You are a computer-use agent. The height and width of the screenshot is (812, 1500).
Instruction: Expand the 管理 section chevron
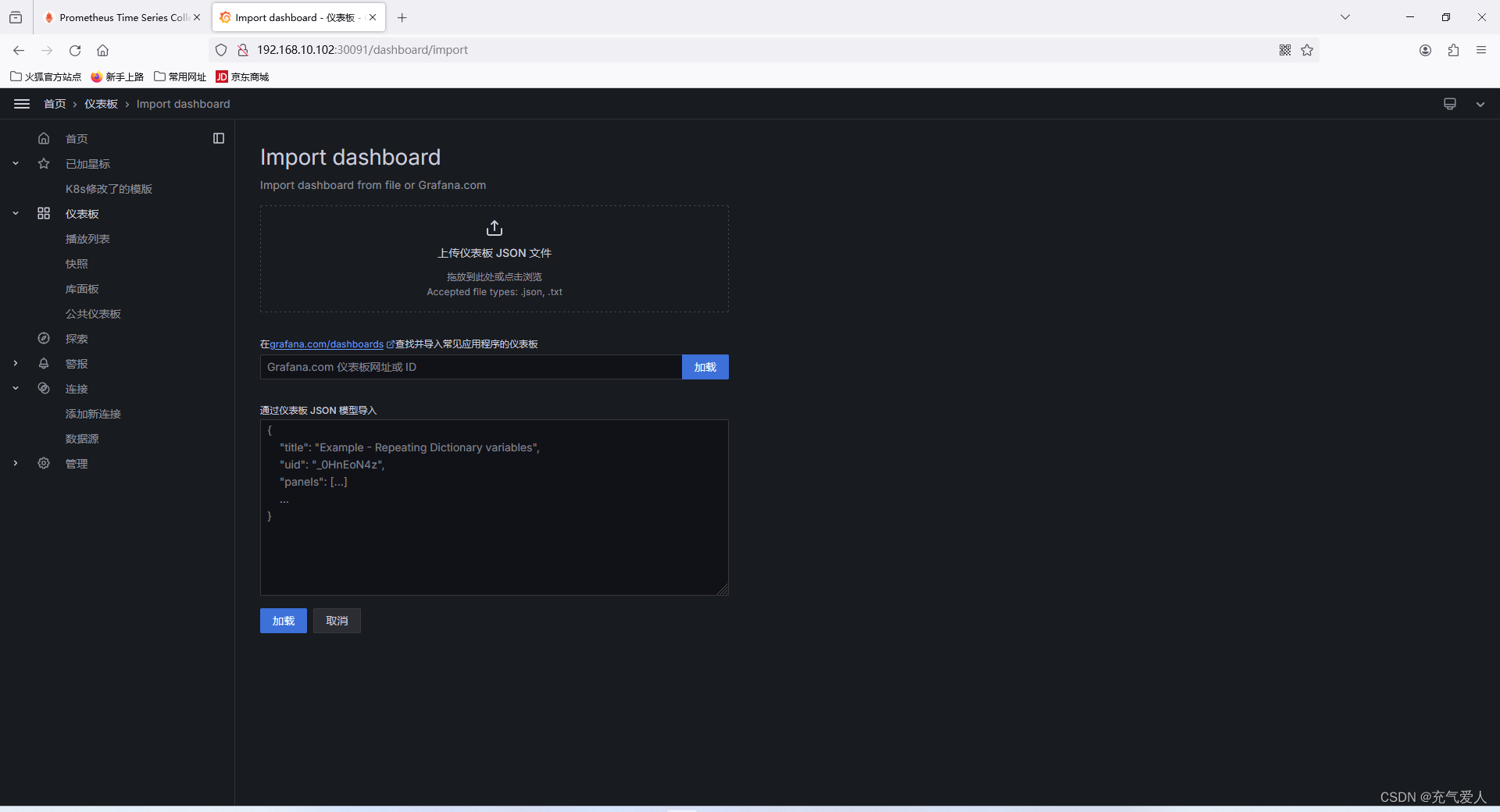coord(16,463)
